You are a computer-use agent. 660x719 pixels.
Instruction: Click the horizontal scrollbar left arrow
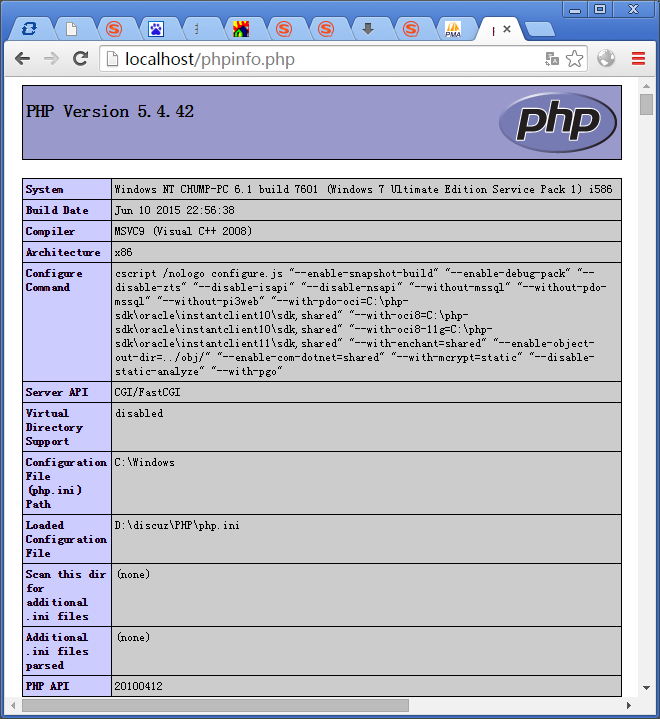coord(13,705)
